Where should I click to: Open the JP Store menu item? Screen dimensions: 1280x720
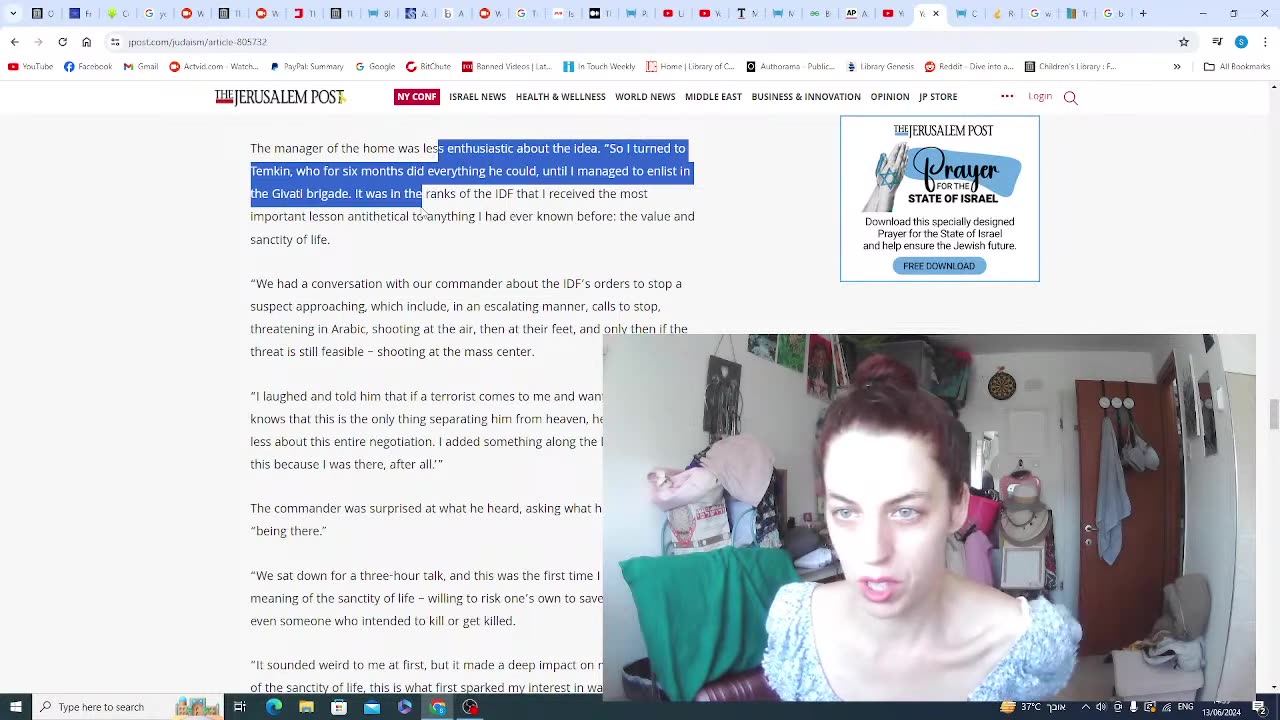click(x=938, y=97)
